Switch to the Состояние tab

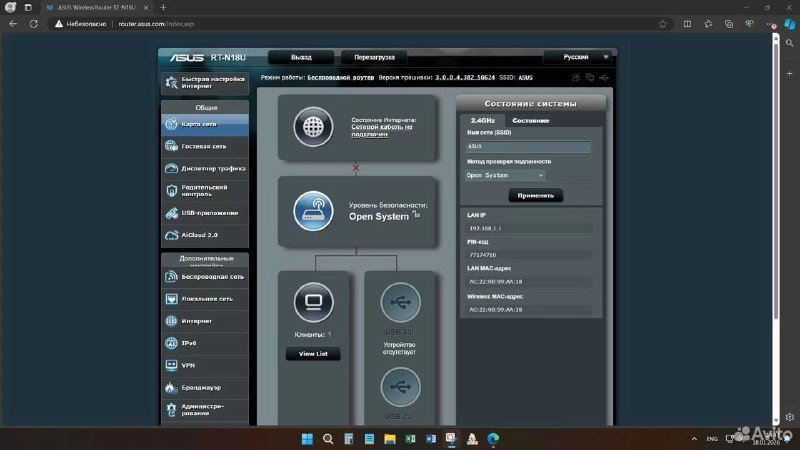(530, 120)
